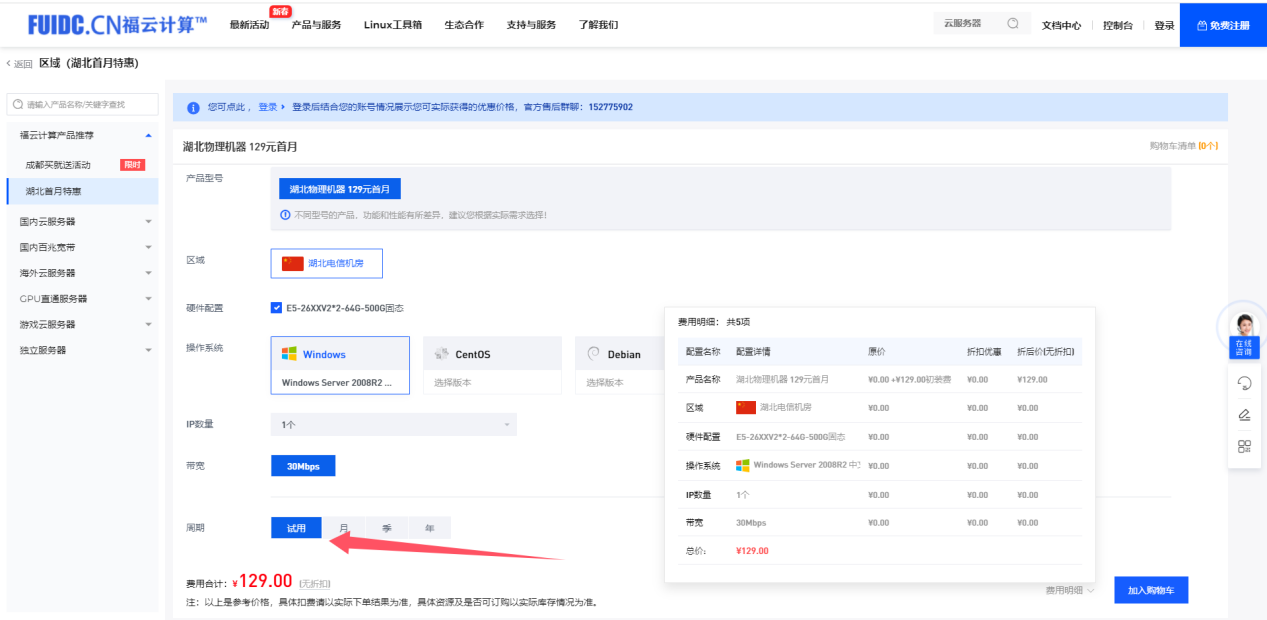Select the Windows operating system tile

pyautogui.click(x=340, y=365)
